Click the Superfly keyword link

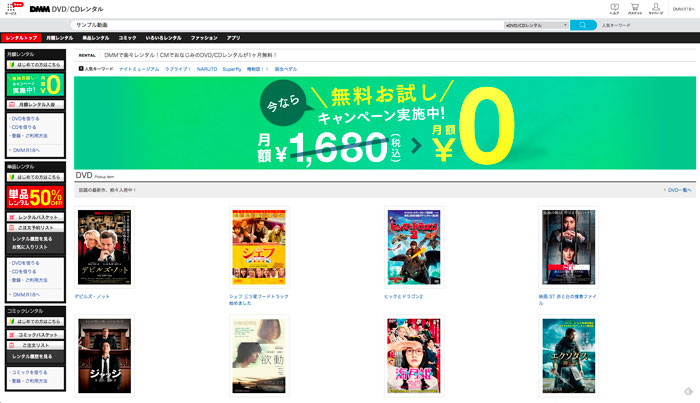click(x=232, y=69)
